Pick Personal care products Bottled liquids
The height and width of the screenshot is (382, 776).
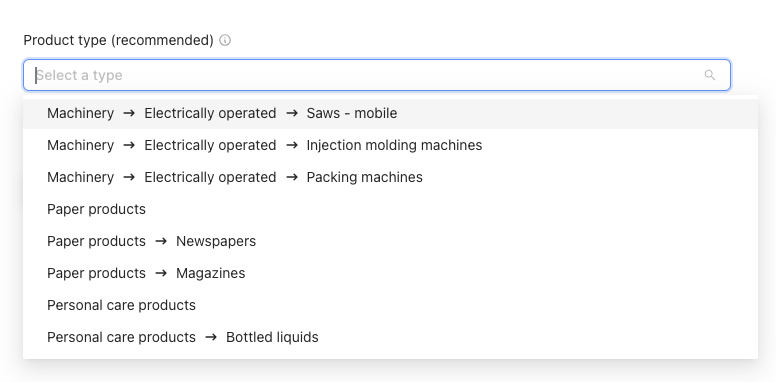390,337
